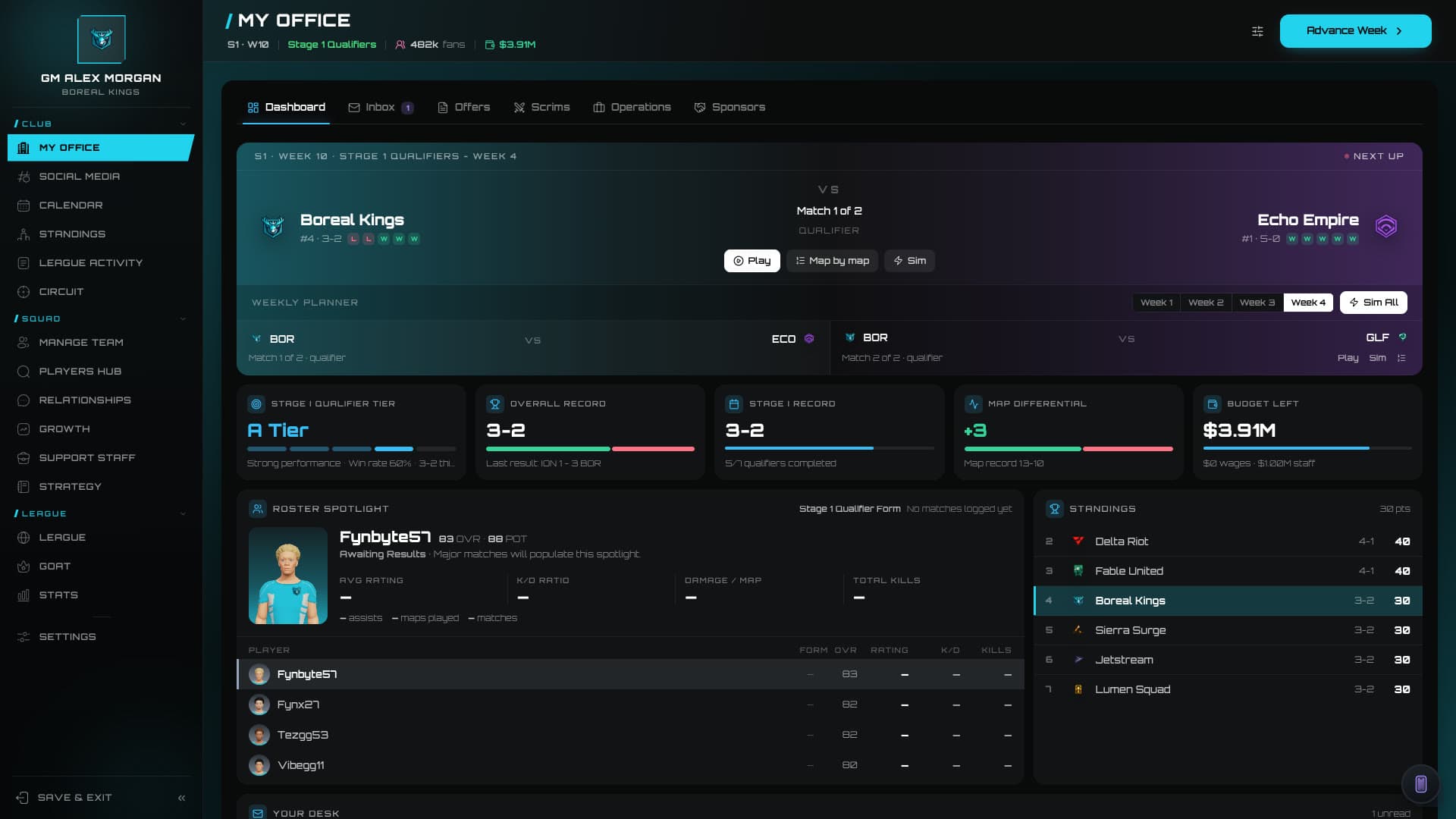The width and height of the screenshot is (1456, 819).
Task: Select Delta Riot in standings
Action: click(x=1228, y=541)
